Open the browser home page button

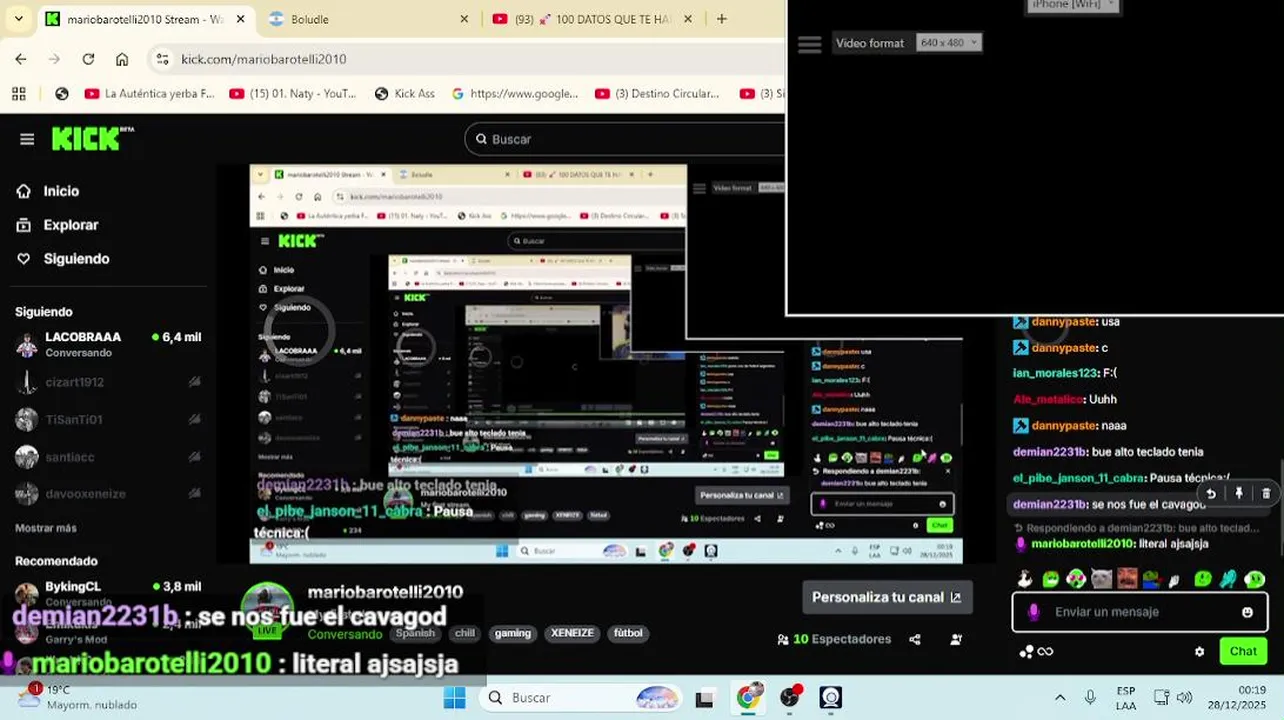click(122, 59)
